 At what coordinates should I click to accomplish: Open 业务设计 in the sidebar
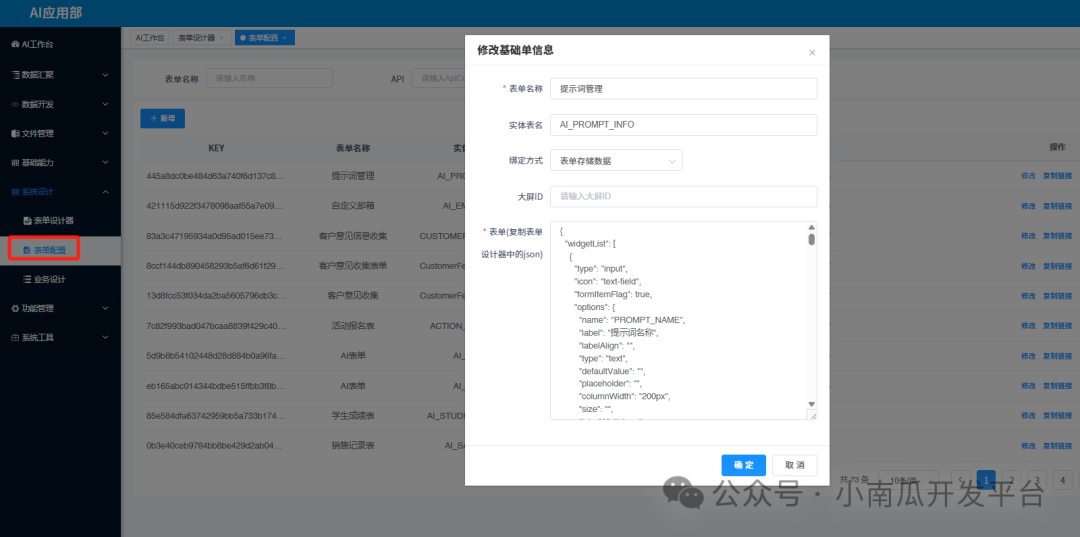pos(61,280)
